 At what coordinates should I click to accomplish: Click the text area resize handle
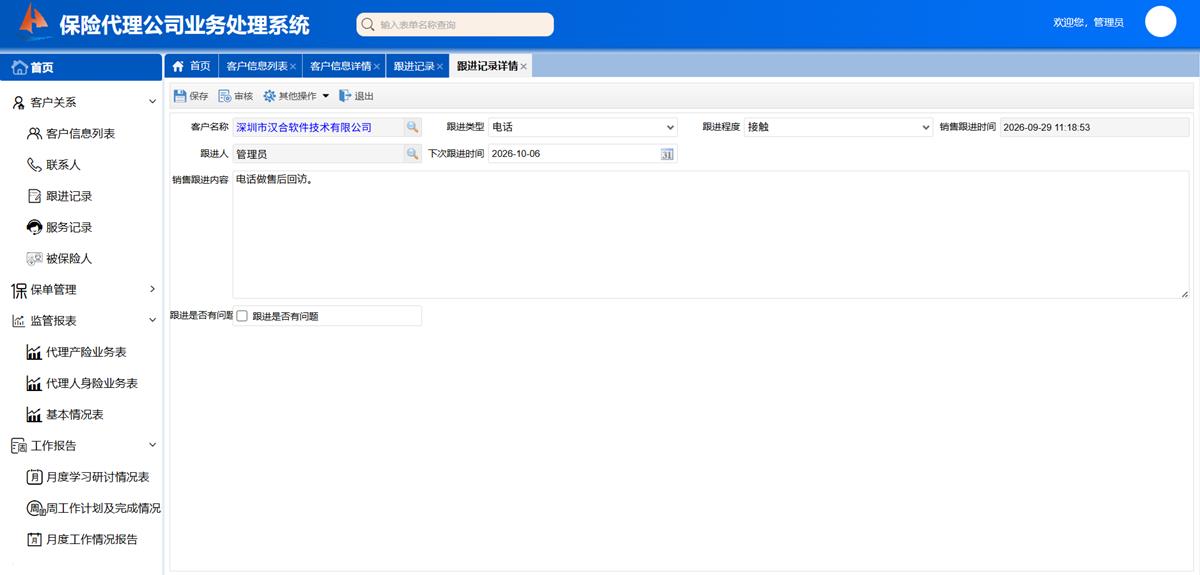1184,294
